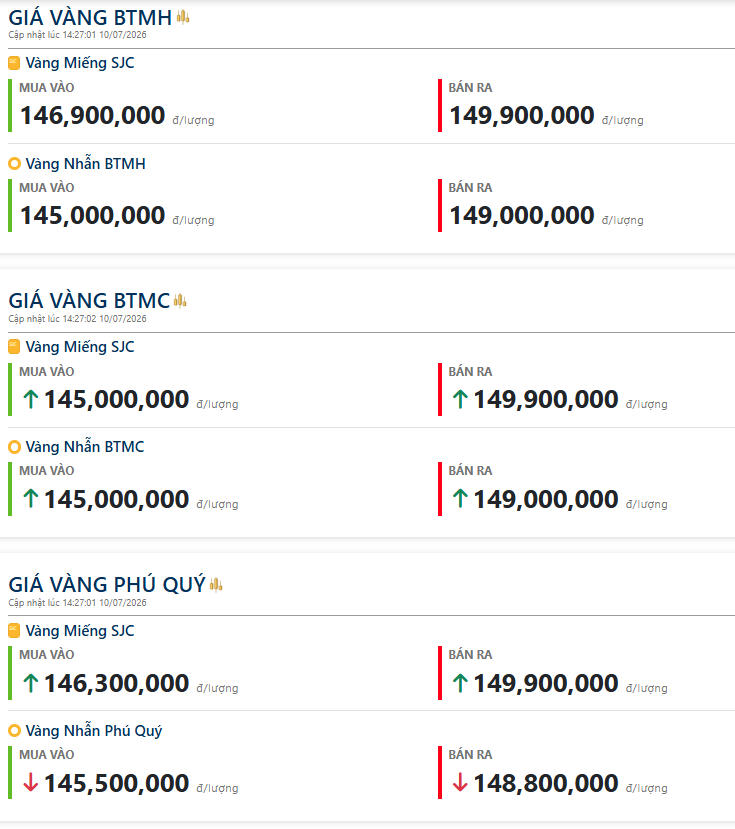
Task: Click BTMH SJC sell price 149,900,000
Action: pos(521,115)
